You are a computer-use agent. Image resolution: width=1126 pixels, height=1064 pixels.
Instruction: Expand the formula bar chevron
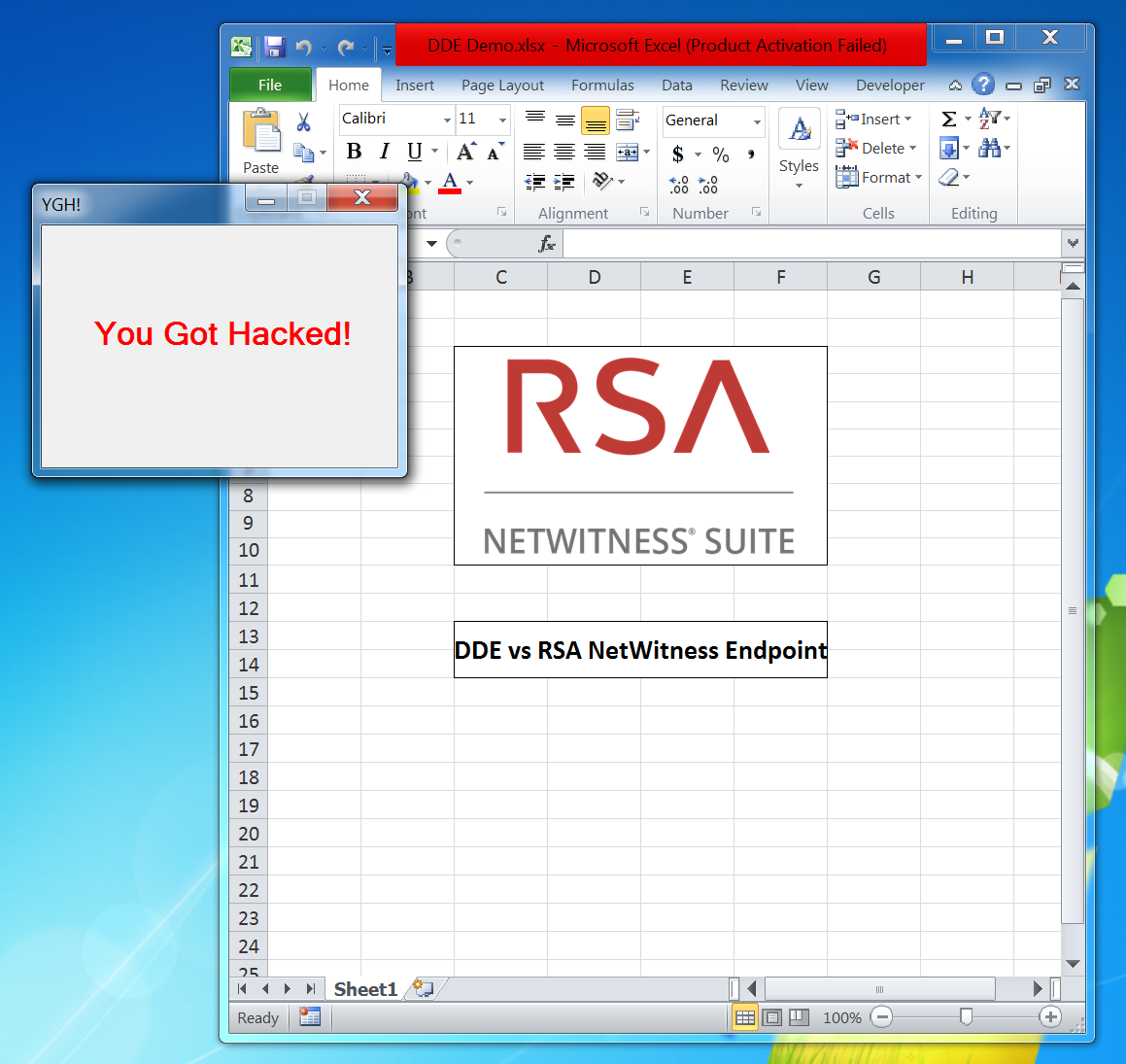click(x=1073, y=244)
